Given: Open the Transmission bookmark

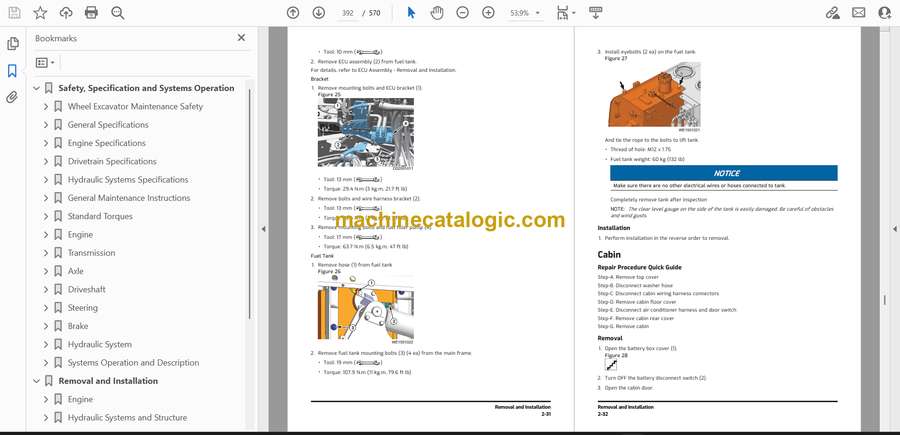Looking at the screenshot, I should point(91,253).
